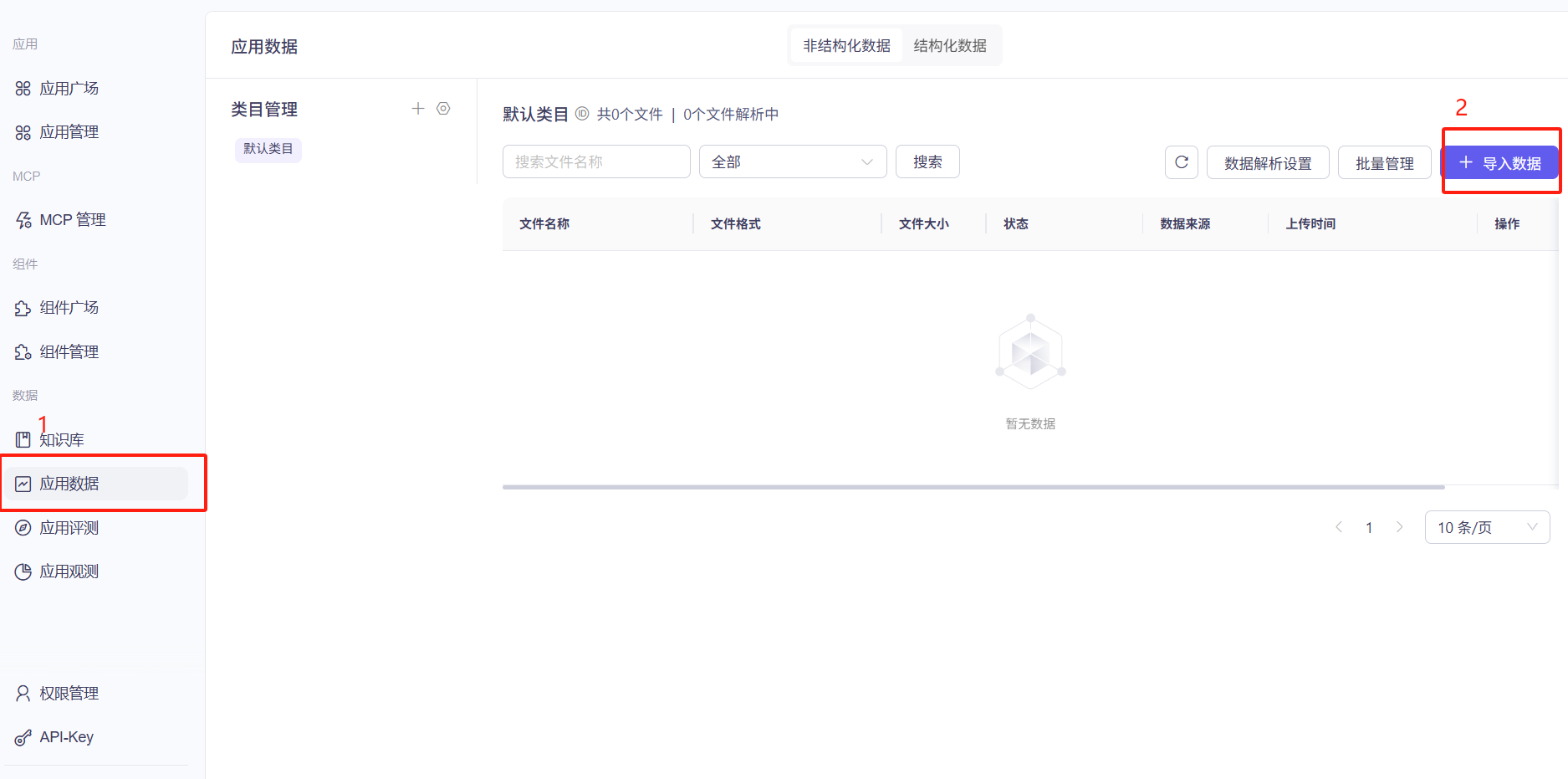This screenshot has height=779, width=1568.
Task: Select 组件广场 in the sidebar
Action: click(x=68, y=307)
